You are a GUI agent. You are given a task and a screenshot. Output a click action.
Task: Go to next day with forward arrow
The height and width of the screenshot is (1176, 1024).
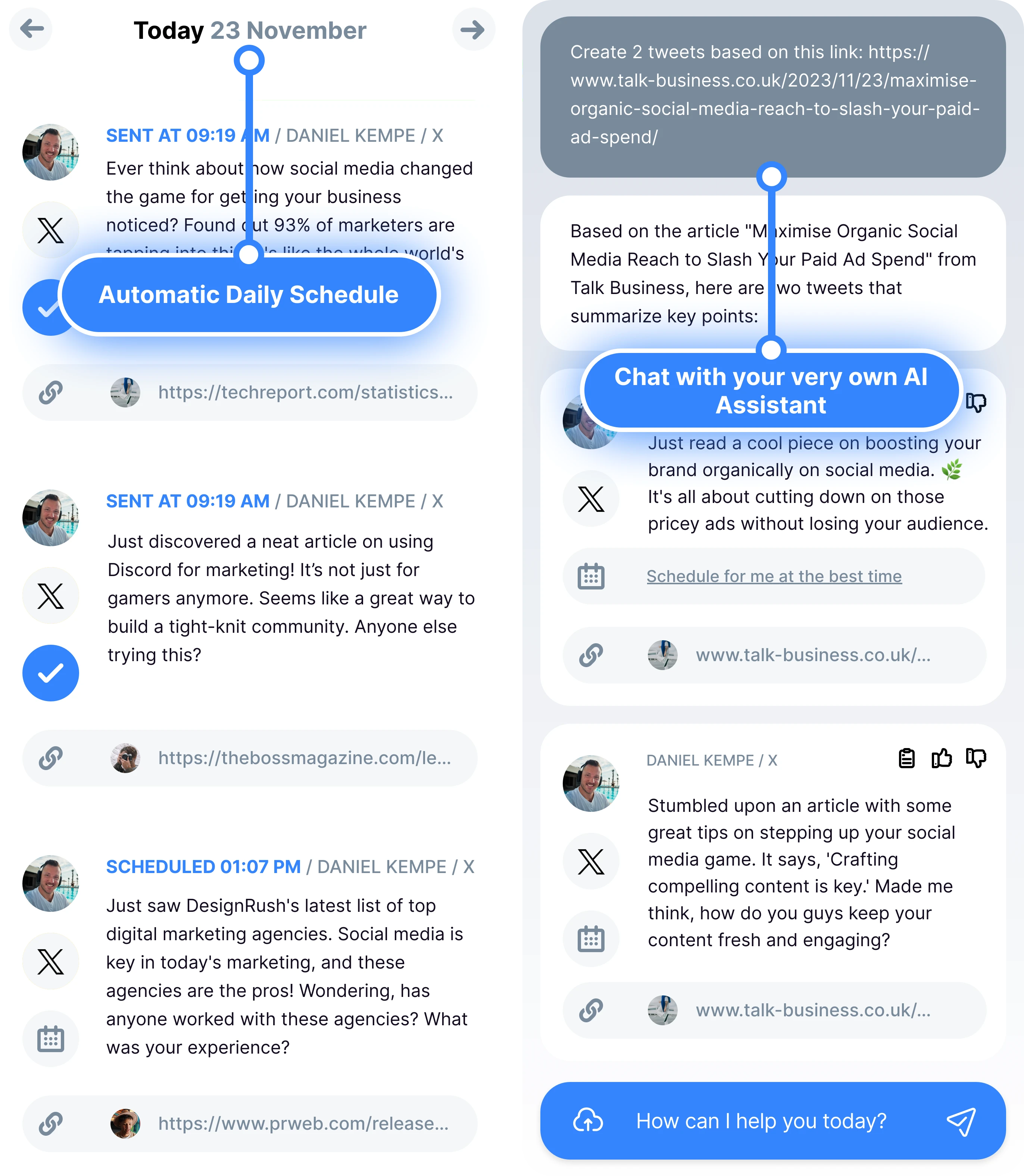point(473,29)
